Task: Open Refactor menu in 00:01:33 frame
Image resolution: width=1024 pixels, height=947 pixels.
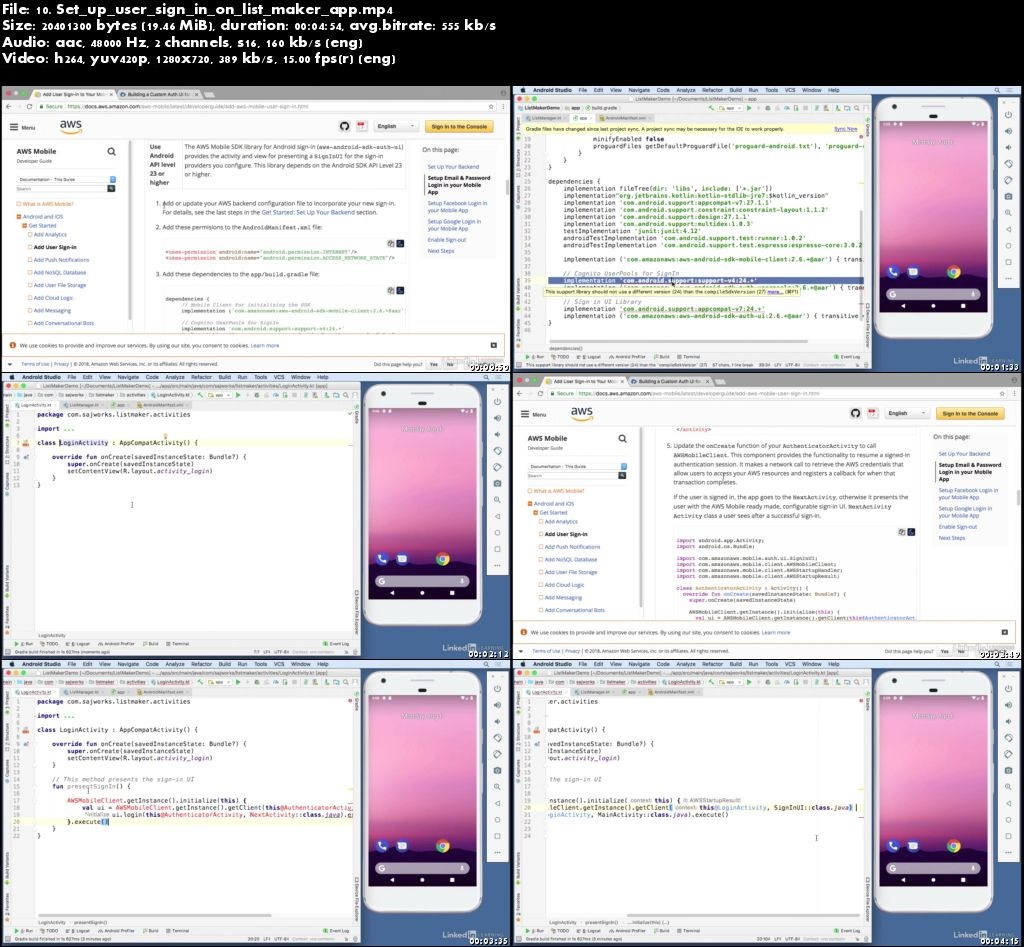Action: (712, 90)
